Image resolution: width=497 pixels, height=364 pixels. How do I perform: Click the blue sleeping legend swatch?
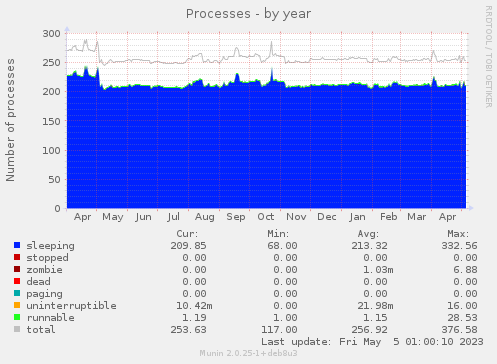[x=17, y=245]
